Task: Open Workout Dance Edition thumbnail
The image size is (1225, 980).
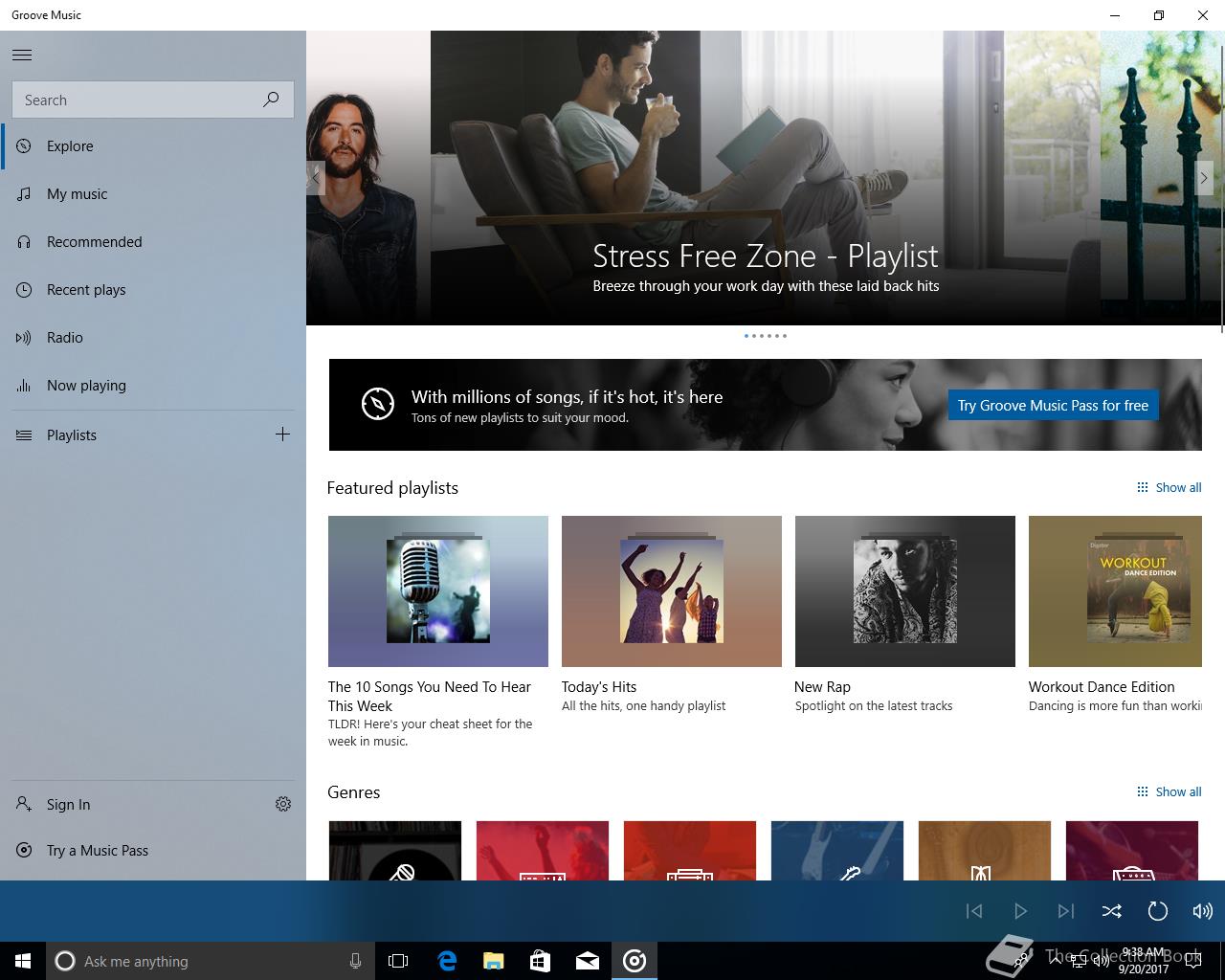Action: pos(1115,591)
